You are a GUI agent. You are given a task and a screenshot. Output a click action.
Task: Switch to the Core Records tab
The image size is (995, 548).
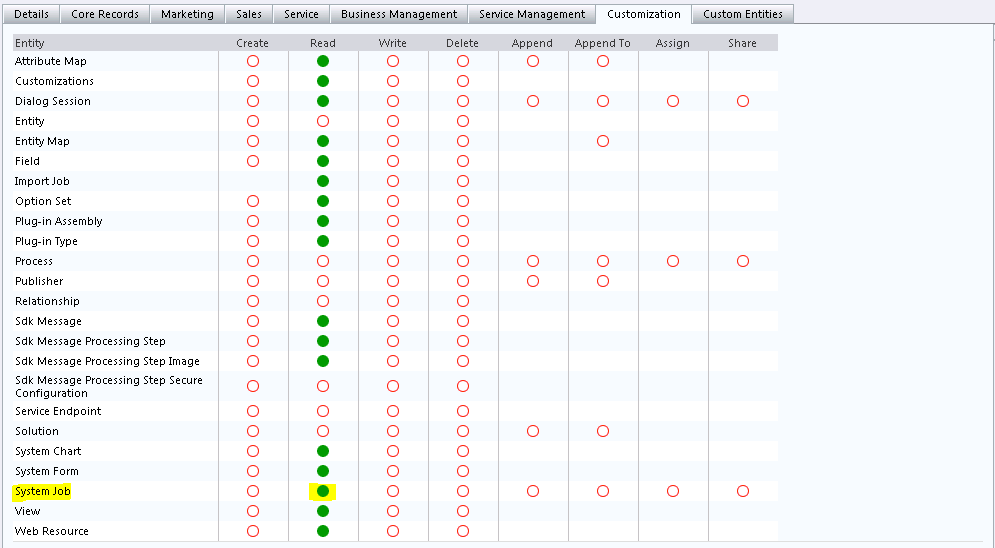click(105, 14)
